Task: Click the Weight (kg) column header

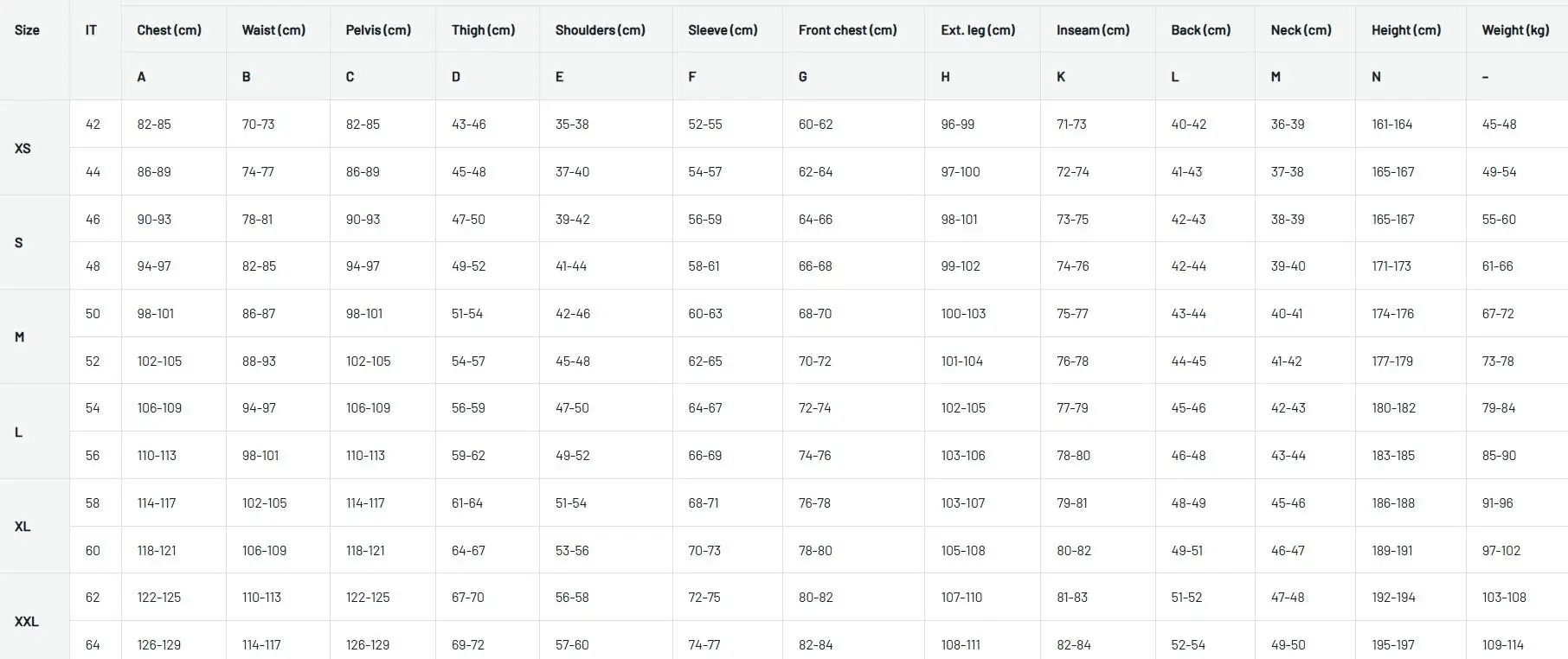Action: [1515, 29]
